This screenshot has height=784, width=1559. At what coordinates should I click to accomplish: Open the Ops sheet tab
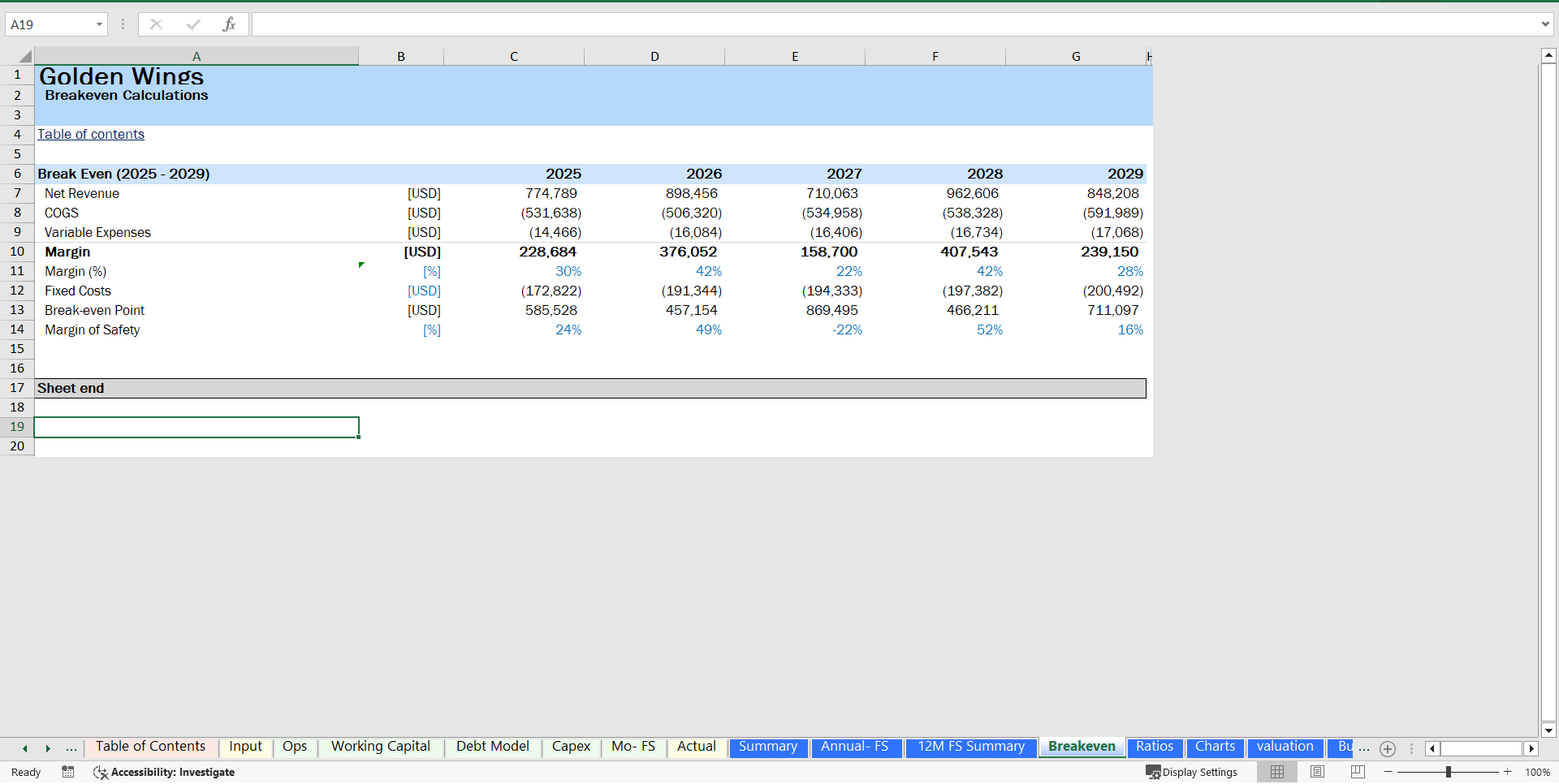tap(295, 747)
